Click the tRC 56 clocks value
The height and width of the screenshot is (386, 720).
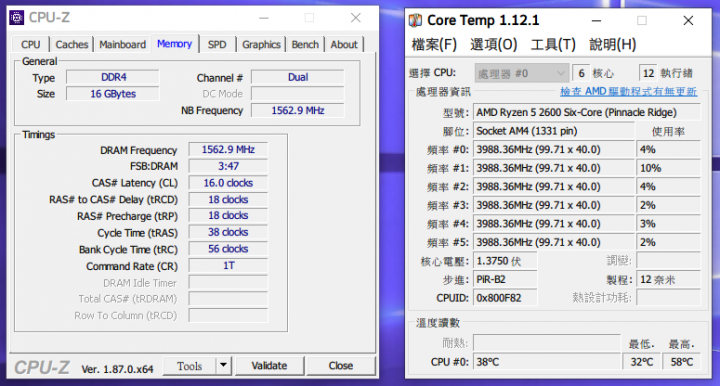(x=228, y=249)
